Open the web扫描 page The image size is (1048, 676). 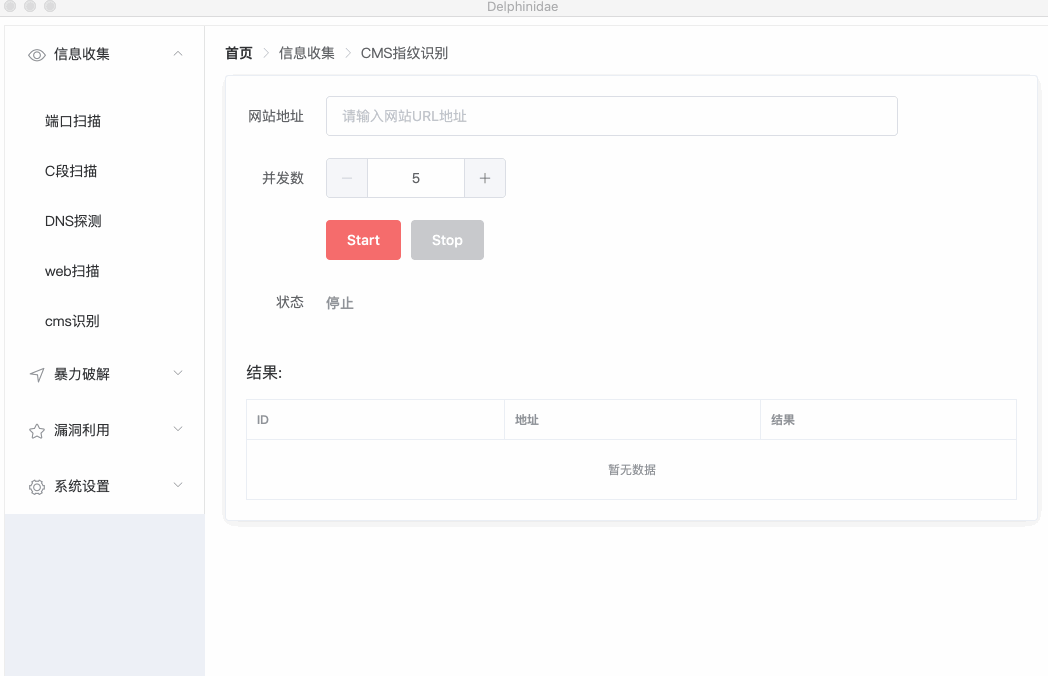tap(72, 271)
